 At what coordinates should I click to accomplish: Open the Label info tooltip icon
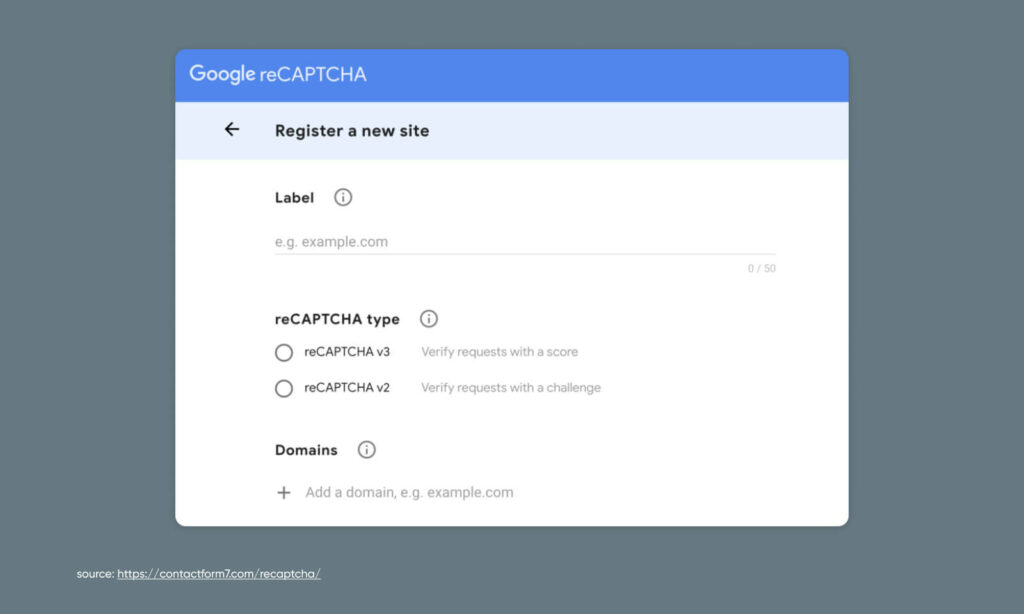(x=342, y=197)
